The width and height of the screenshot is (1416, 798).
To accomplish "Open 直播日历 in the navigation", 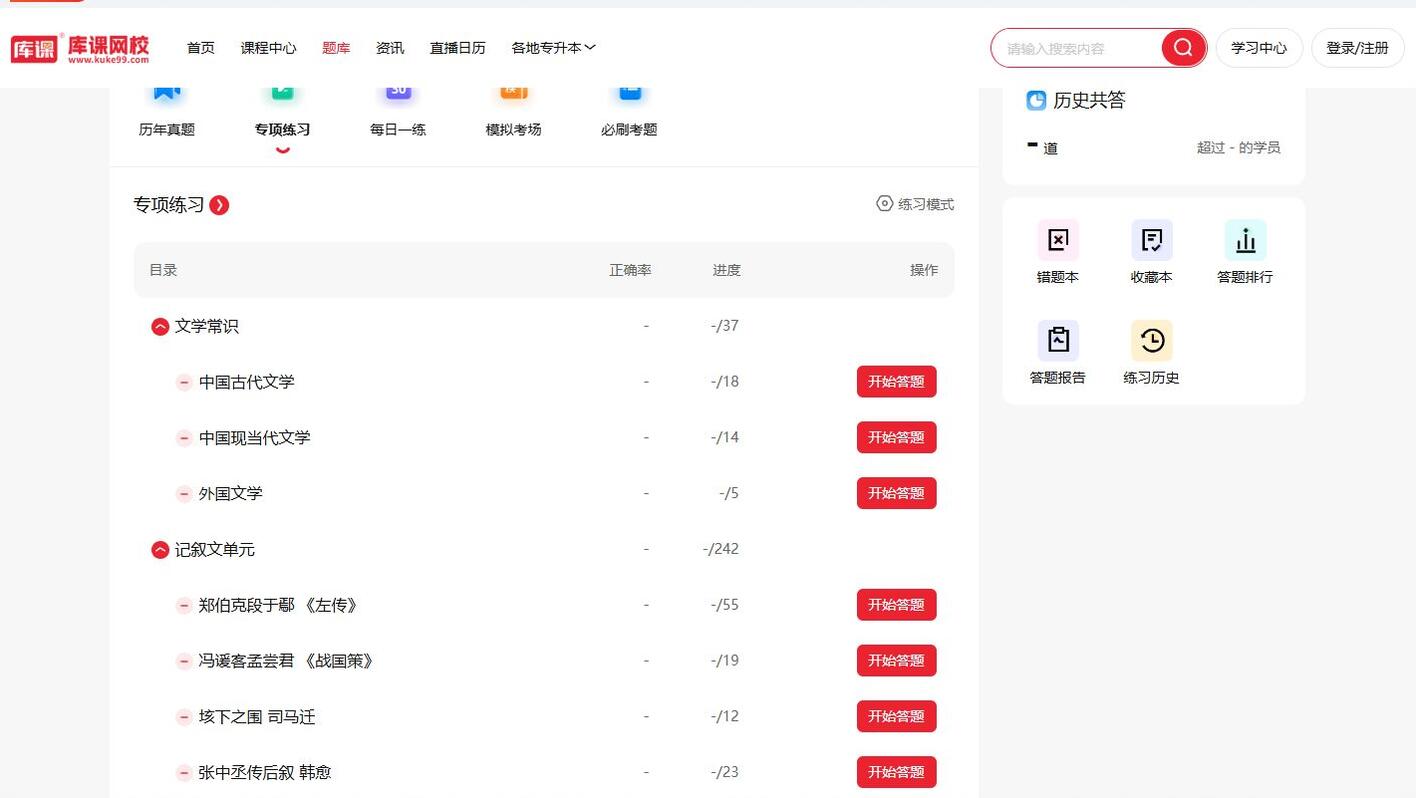I will (458, 48).
